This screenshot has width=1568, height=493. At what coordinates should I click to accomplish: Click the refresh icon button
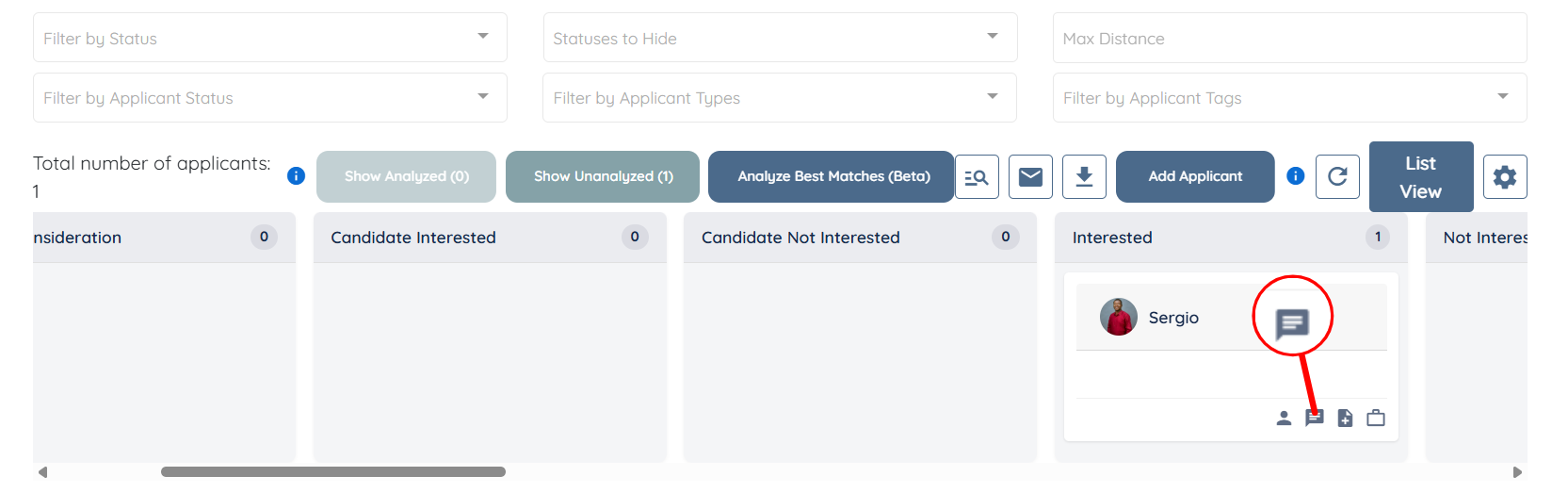(x=1337, y=176)
